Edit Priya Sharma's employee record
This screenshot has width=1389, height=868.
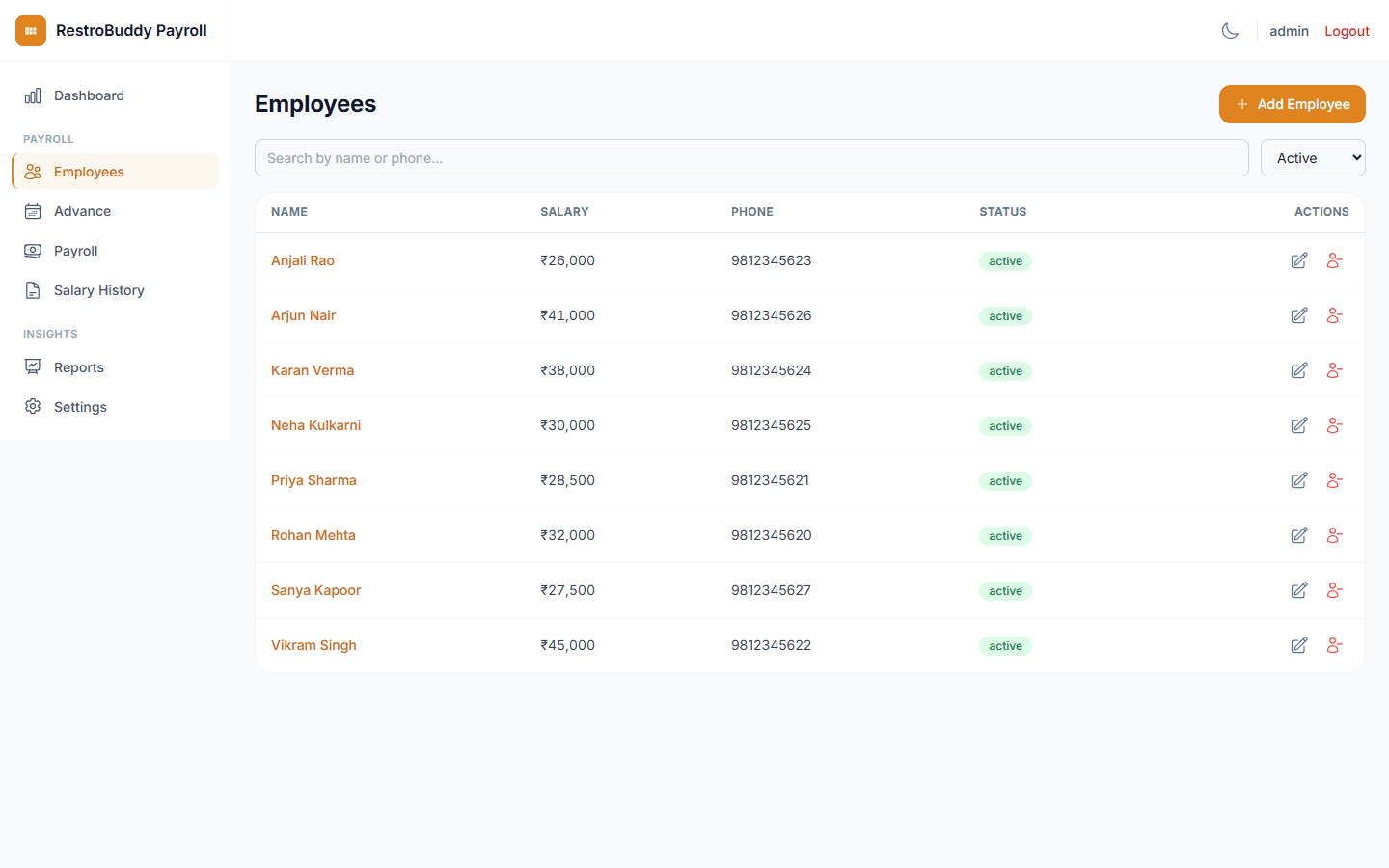click(x=1299, y=480)
